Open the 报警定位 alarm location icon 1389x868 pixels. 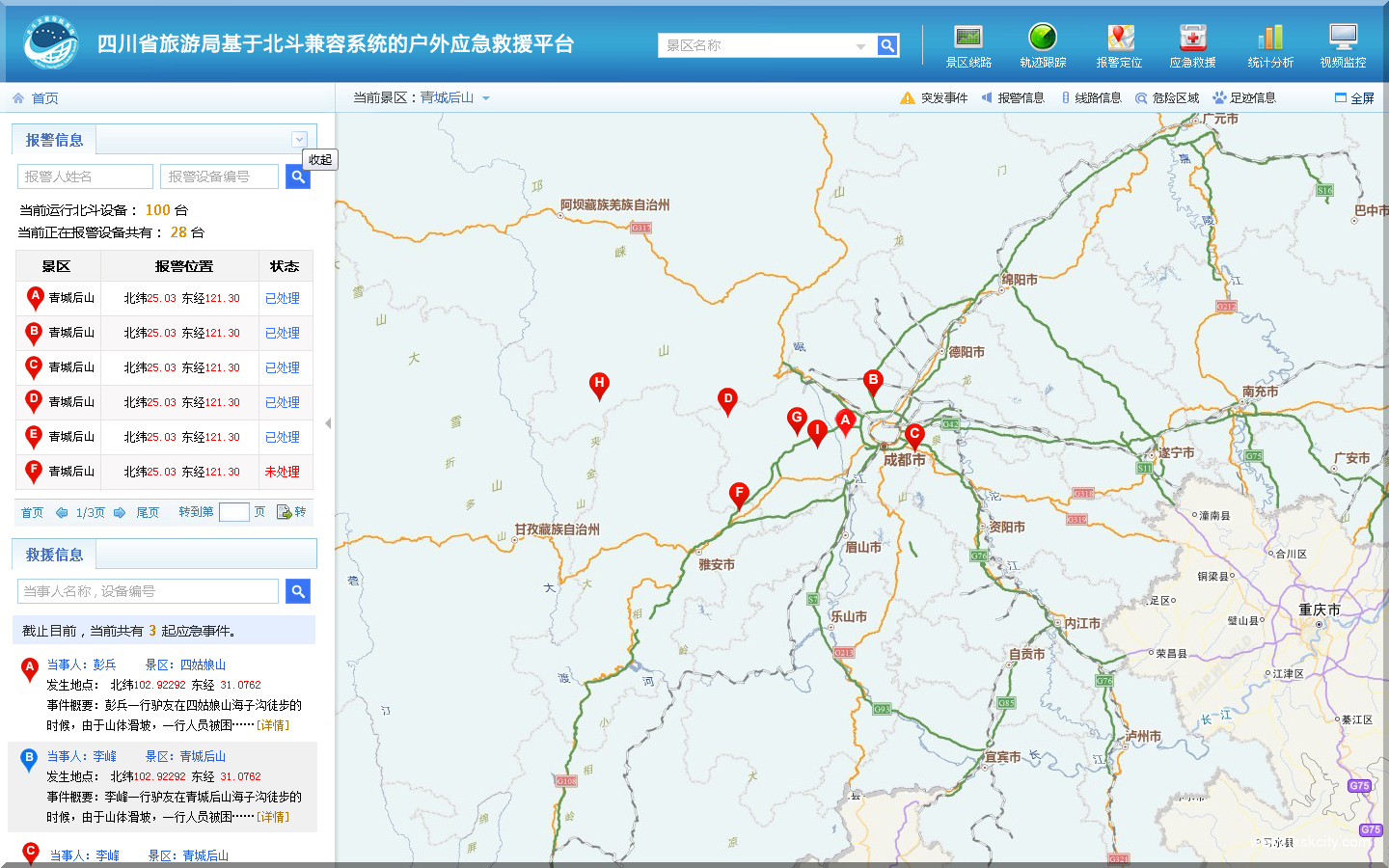point(1119,39)
